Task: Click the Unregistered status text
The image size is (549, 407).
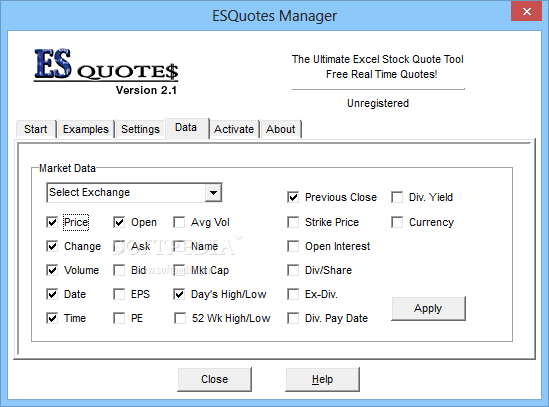Action: (x=378, y=103)
